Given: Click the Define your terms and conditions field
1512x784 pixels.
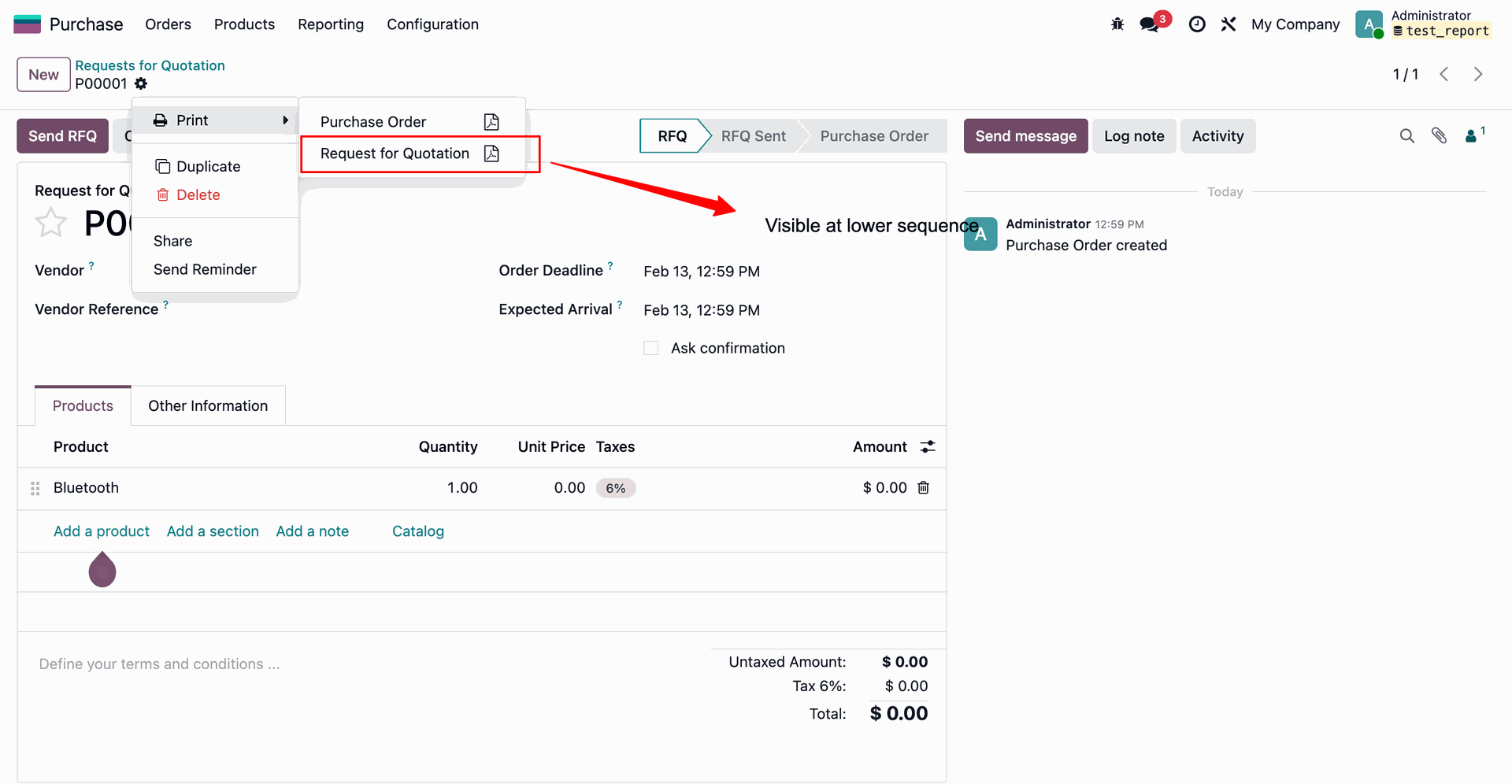Looking at the screenshot, I should (160, 664).
